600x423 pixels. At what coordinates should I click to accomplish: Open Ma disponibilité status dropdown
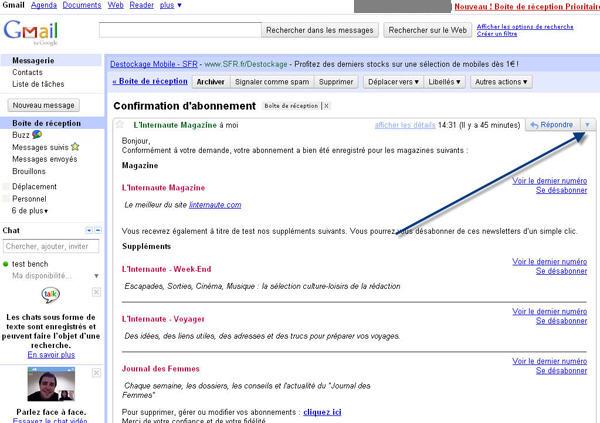click(x=96, y=276)
